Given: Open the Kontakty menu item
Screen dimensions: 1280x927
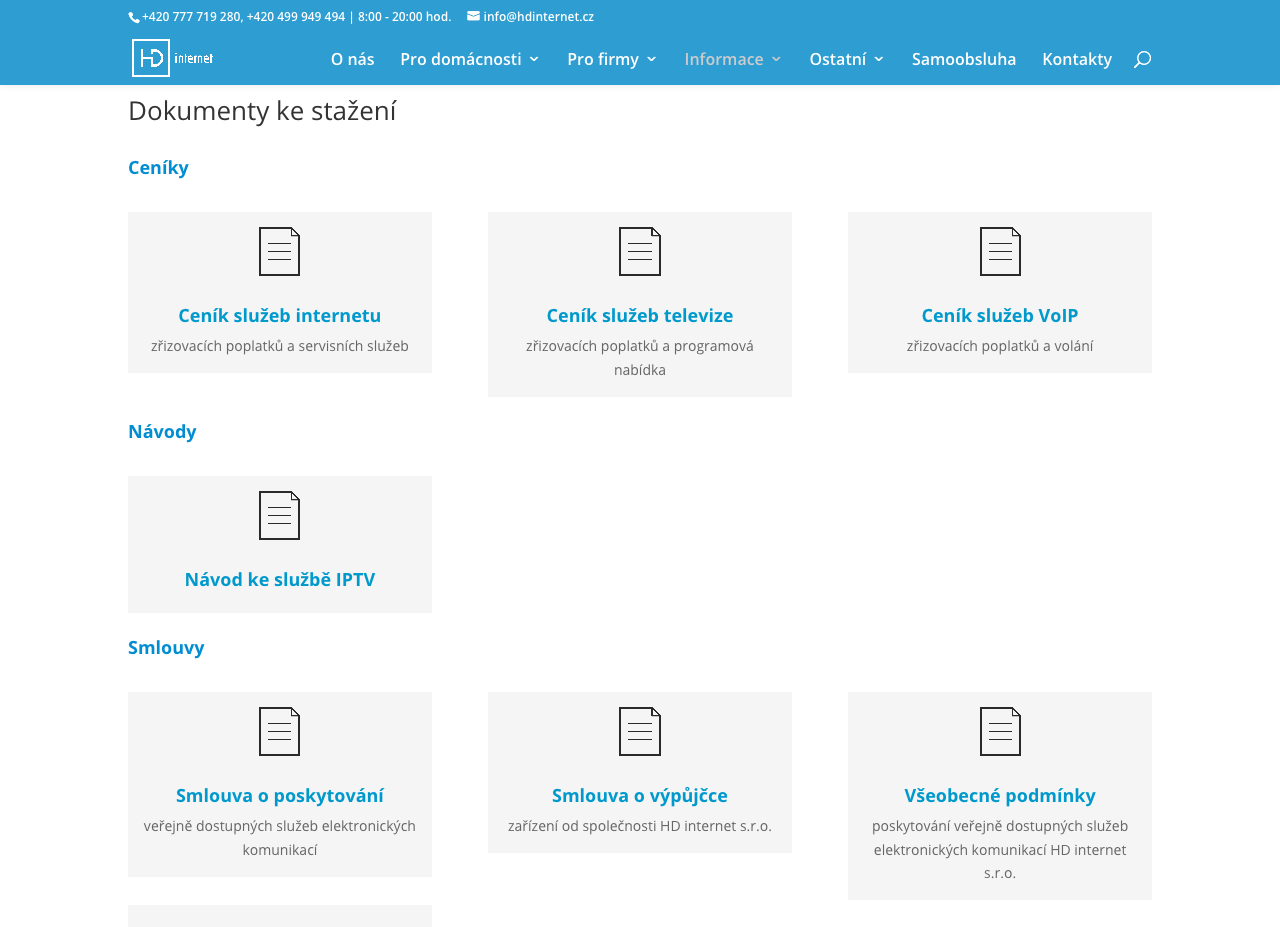Looking at the screenshot, I should tap(1077, 59).
